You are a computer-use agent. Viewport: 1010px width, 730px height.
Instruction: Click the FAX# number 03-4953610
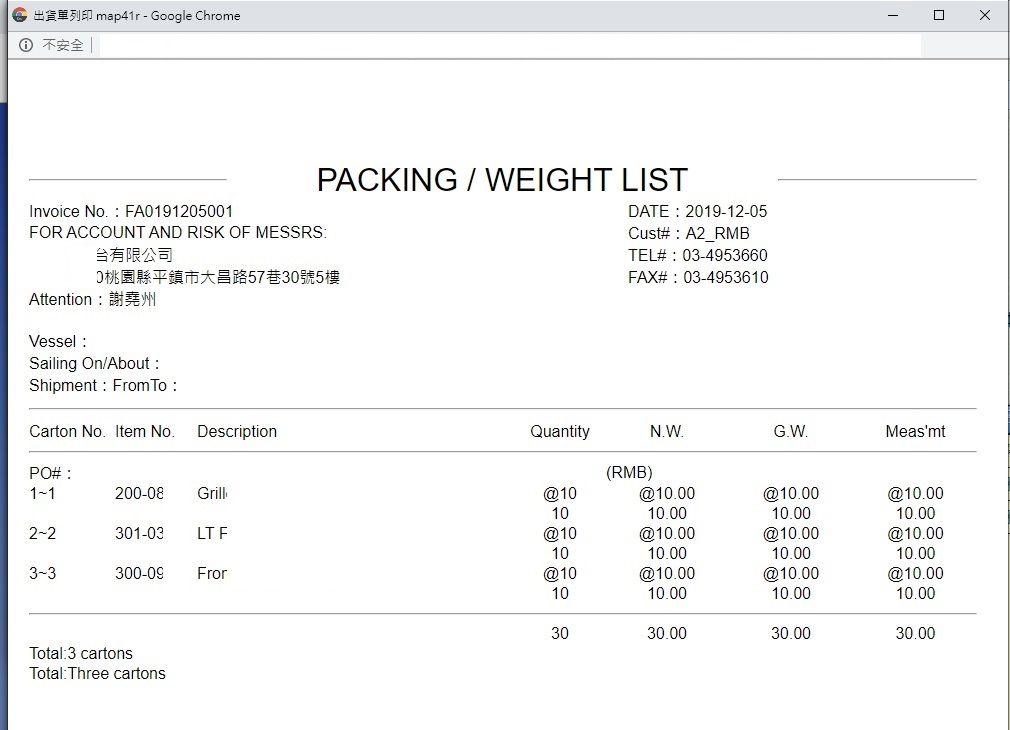(726, 277)
